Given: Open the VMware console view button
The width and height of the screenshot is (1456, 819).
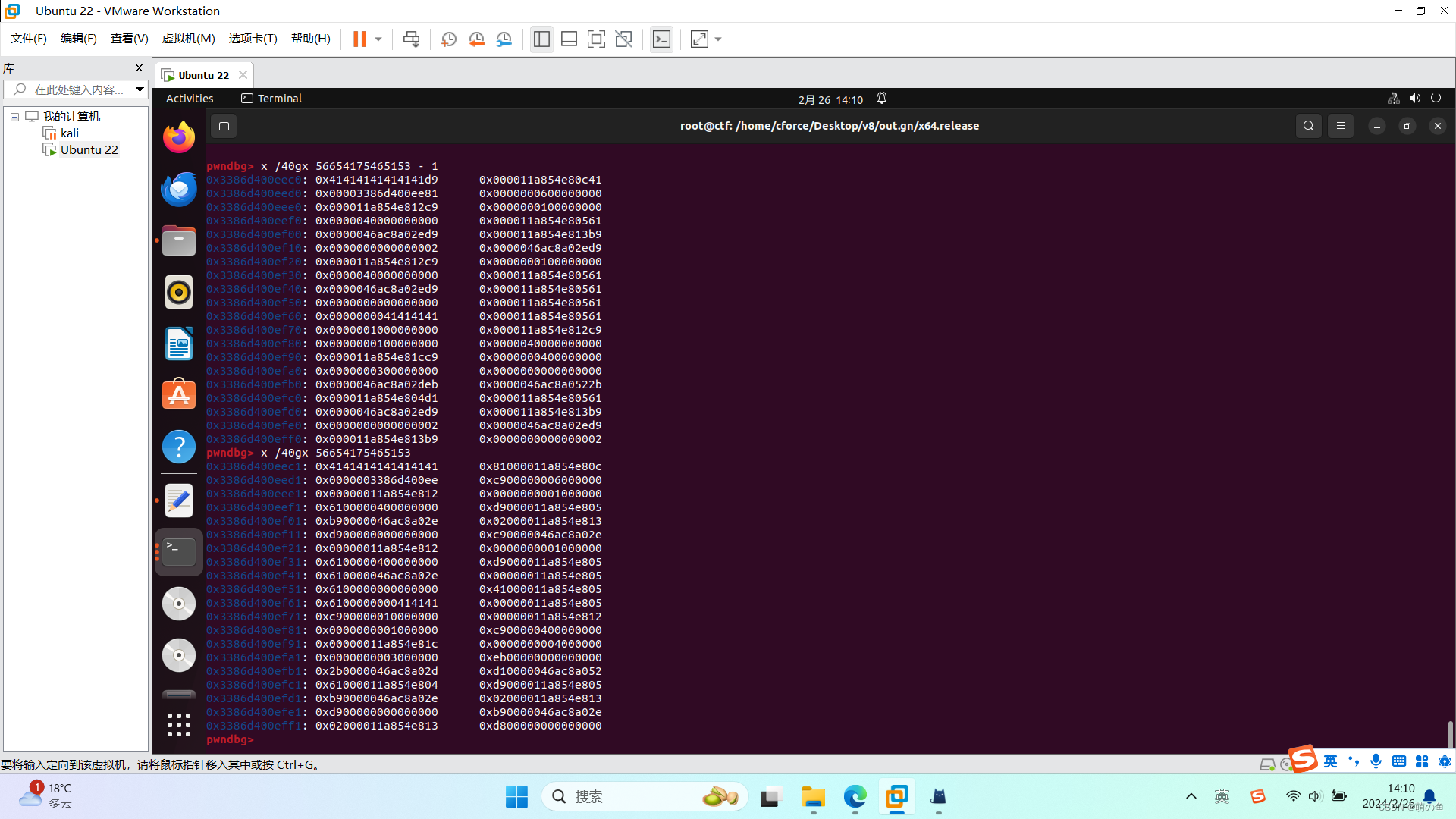Looking at the screenshot, I should point(661,39).
